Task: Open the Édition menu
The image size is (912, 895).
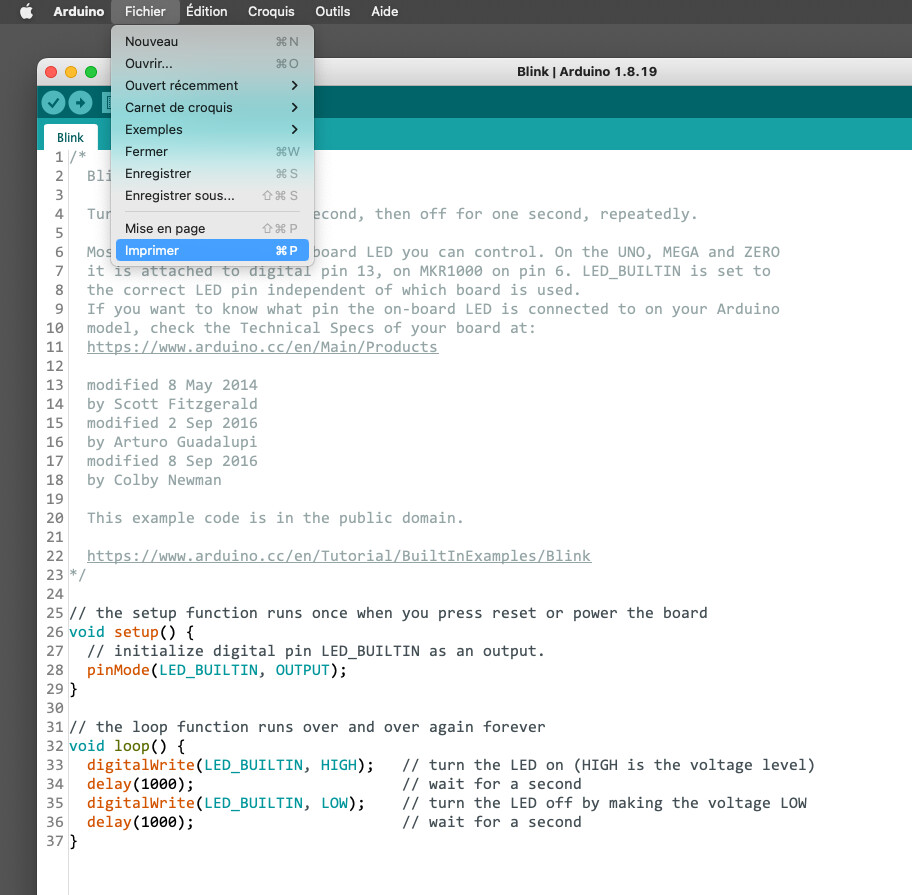Action: click(x=206, y=11)
